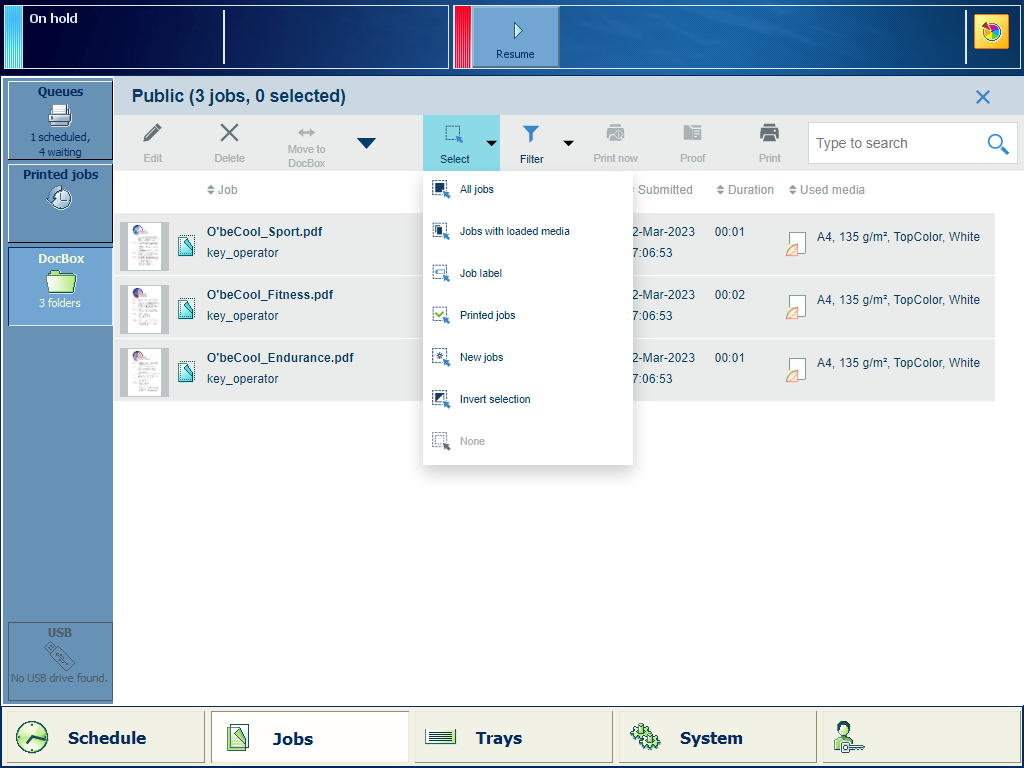Expand the Filter dropdown arrow
1024x768 pixels.
click(x=568, y=143)
